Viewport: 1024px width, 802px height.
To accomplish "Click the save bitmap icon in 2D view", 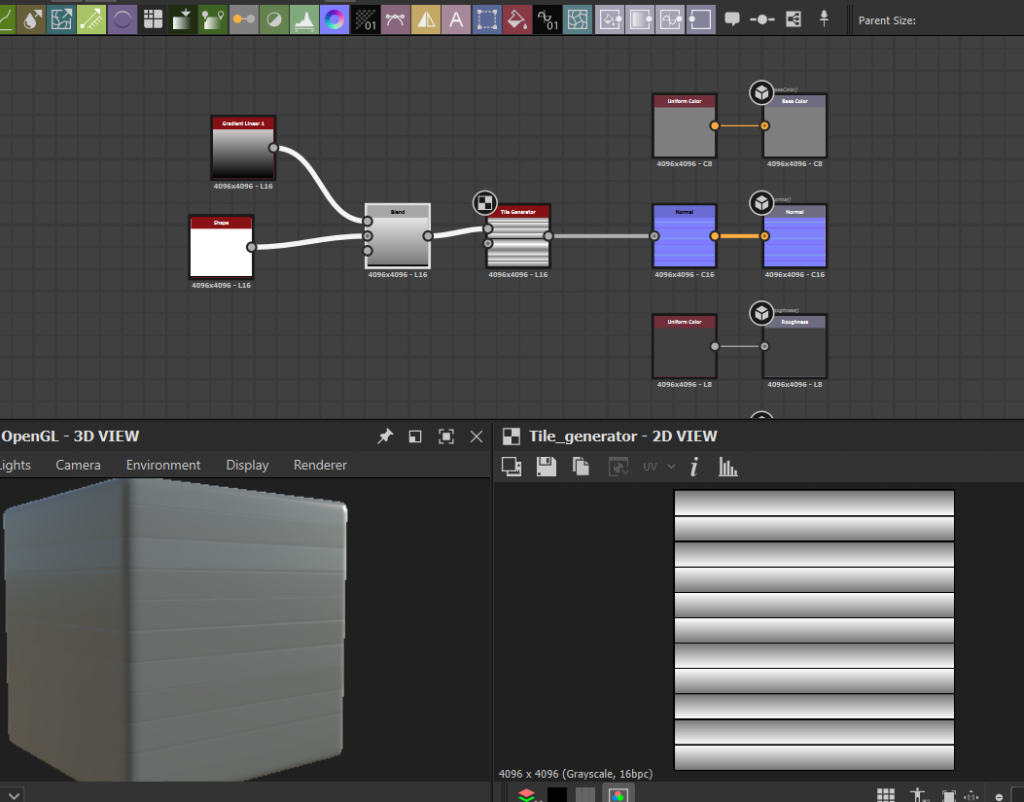I will 546,466.
